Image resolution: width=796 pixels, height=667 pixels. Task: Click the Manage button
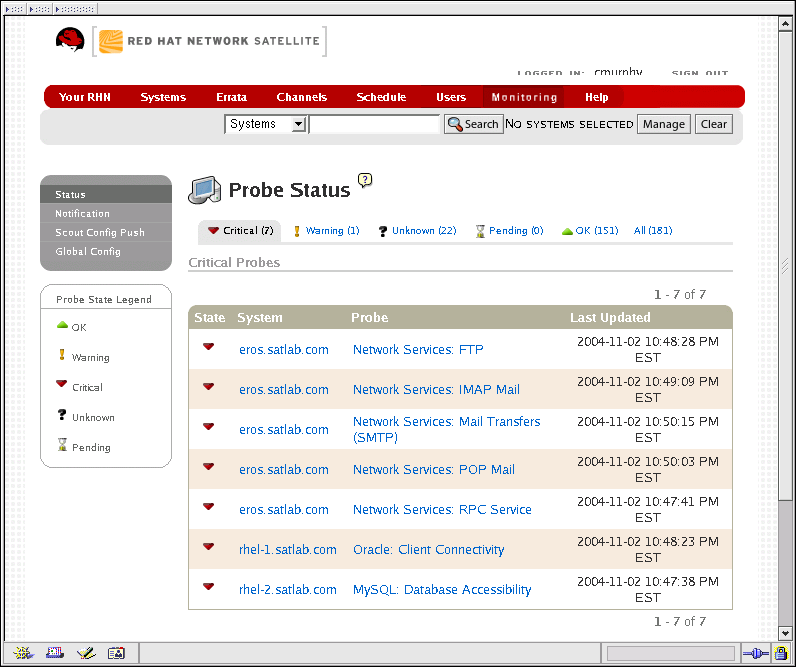click(x=664, y=124)
